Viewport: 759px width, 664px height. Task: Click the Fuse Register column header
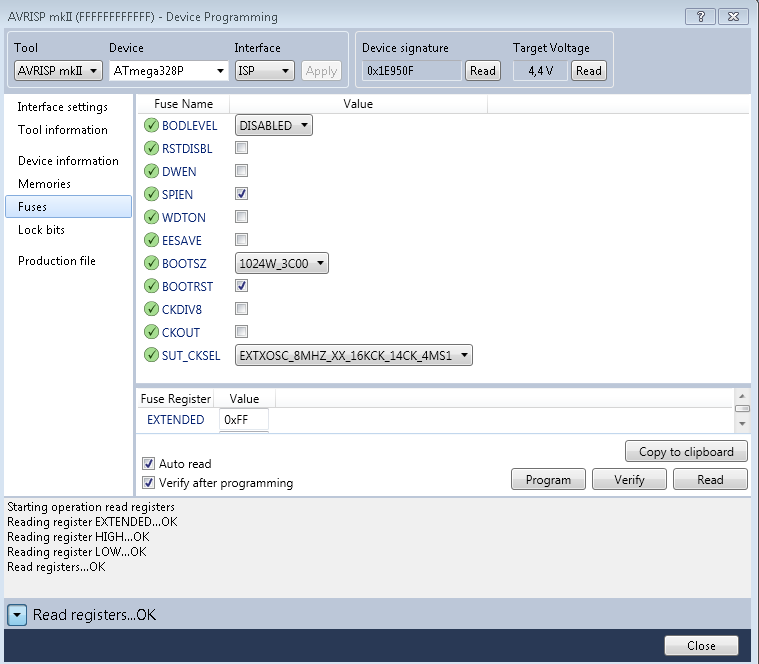(x=176, y=399)
